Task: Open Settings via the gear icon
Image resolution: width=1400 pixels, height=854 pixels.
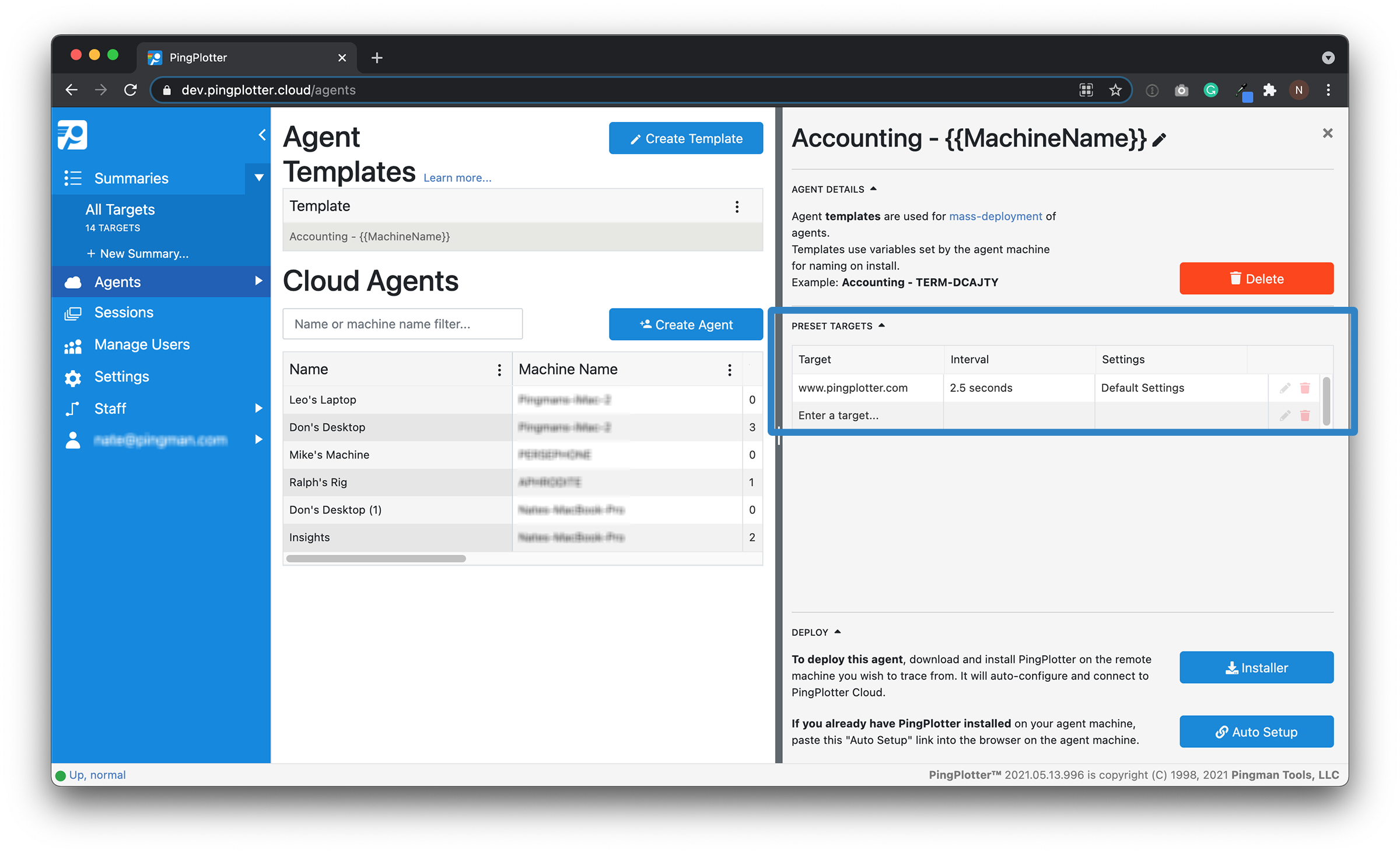Action: coord(72,377)
